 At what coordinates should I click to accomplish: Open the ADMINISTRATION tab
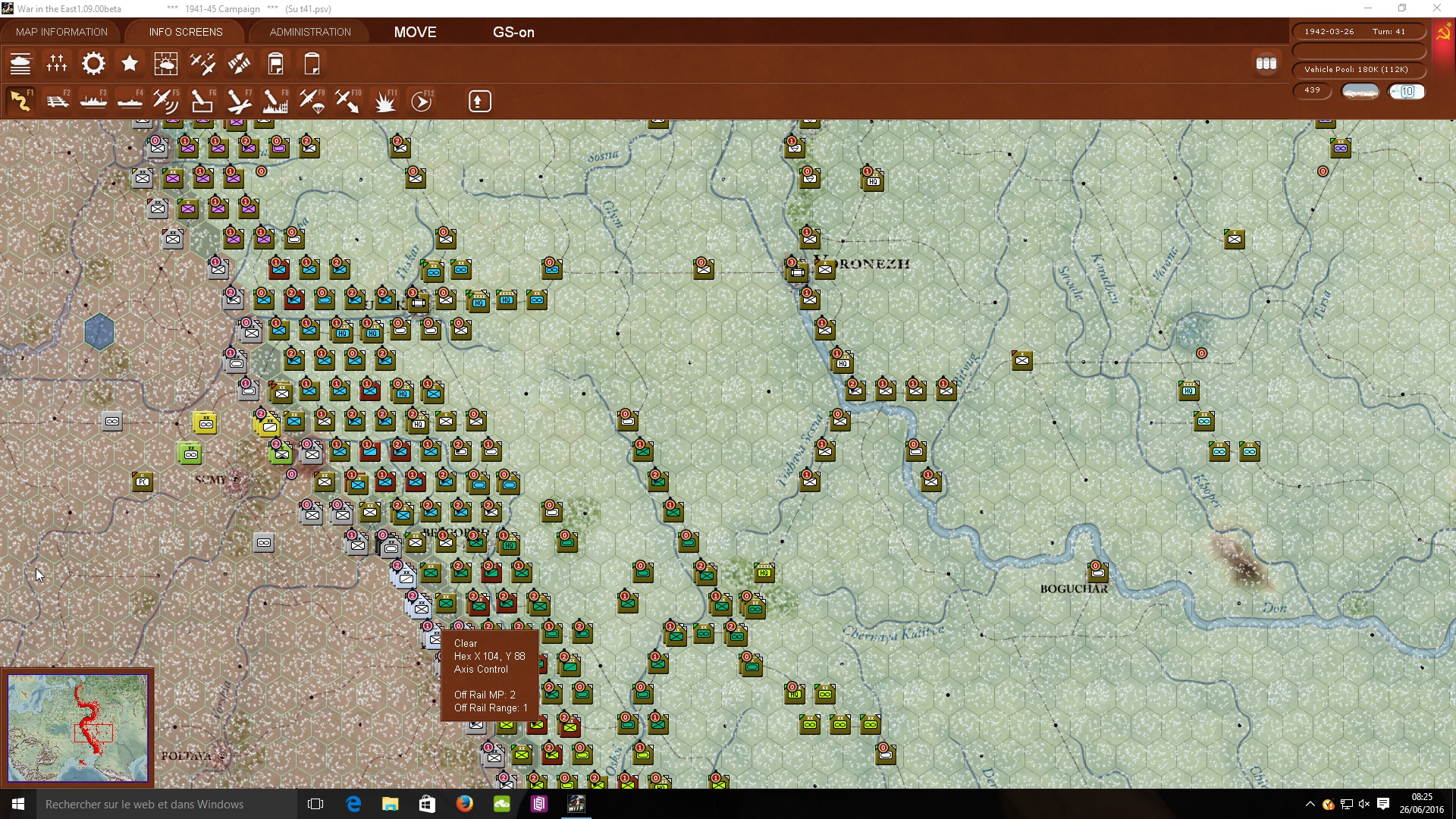click(310, 32)
